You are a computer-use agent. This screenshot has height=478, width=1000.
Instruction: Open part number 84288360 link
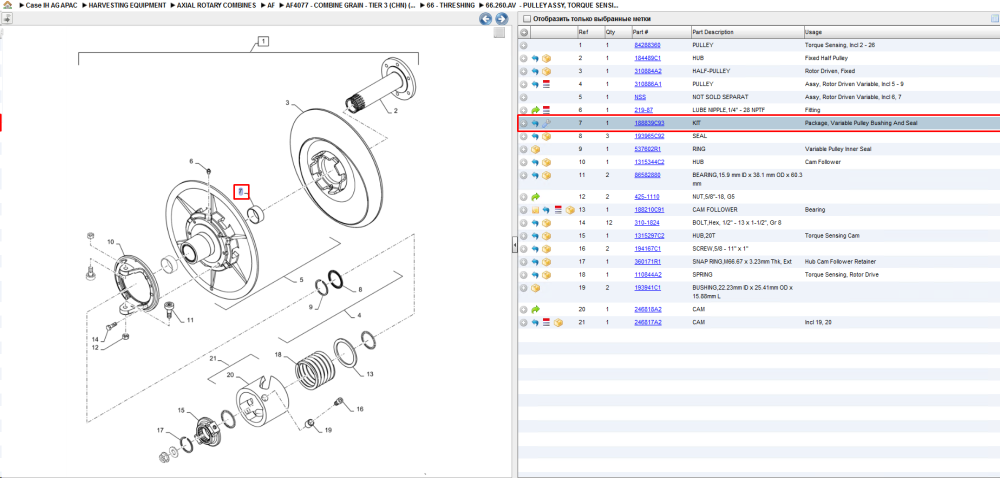pos(647,45)
